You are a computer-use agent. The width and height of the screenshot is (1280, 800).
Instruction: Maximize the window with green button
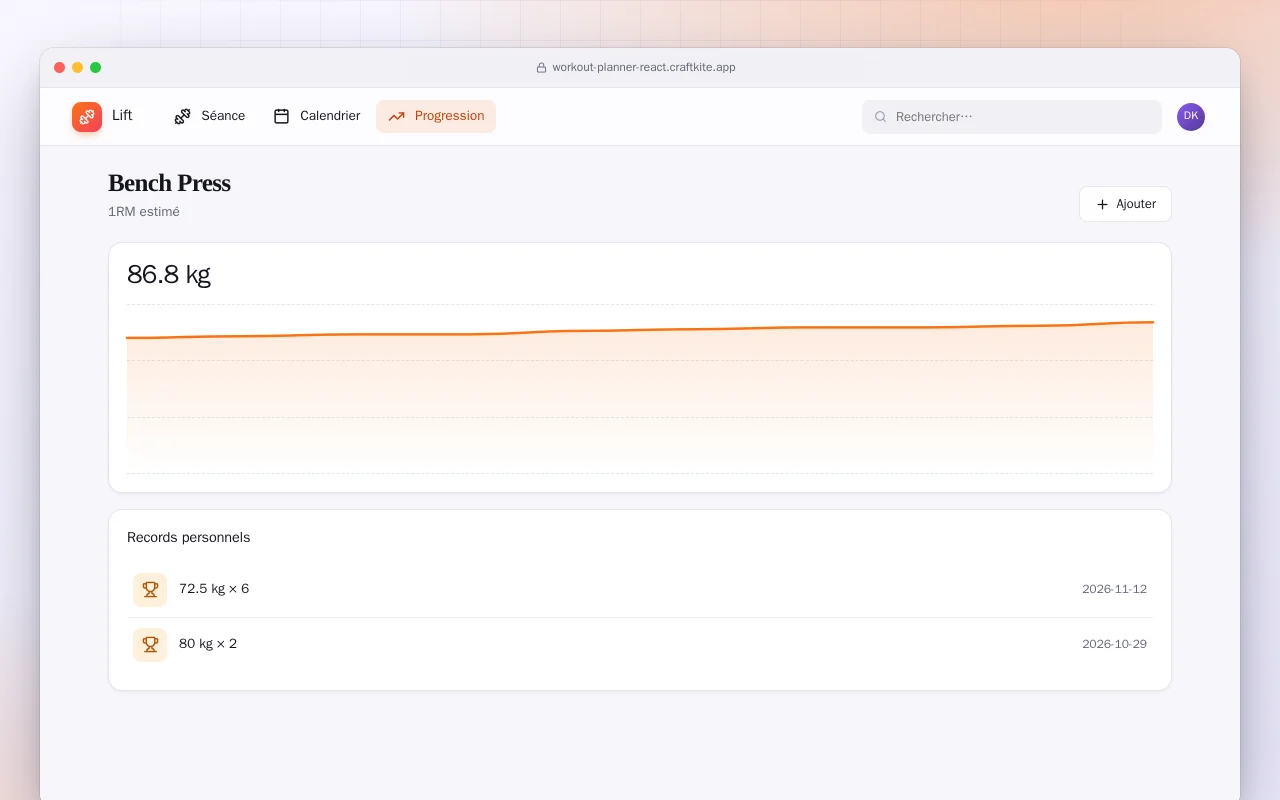point(96,68)
